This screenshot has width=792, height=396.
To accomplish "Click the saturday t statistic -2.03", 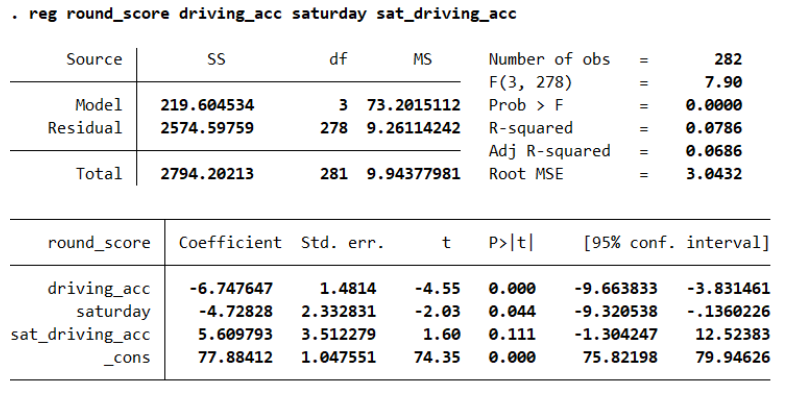I will coord(437,311).
